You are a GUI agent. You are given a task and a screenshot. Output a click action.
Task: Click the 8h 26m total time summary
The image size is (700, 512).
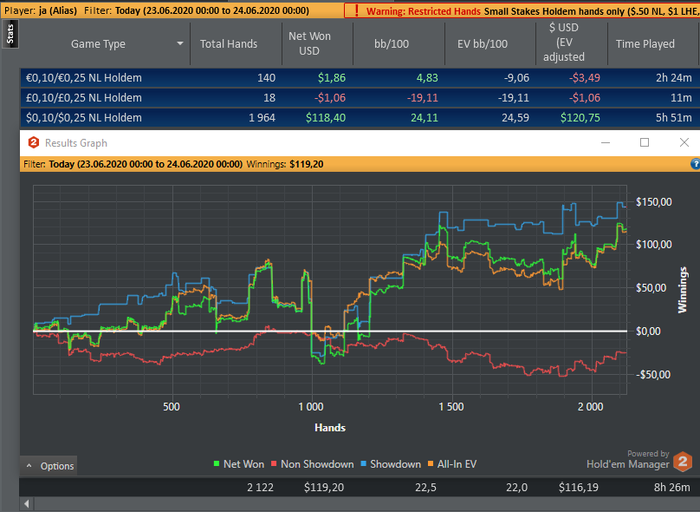coord(672,487)
